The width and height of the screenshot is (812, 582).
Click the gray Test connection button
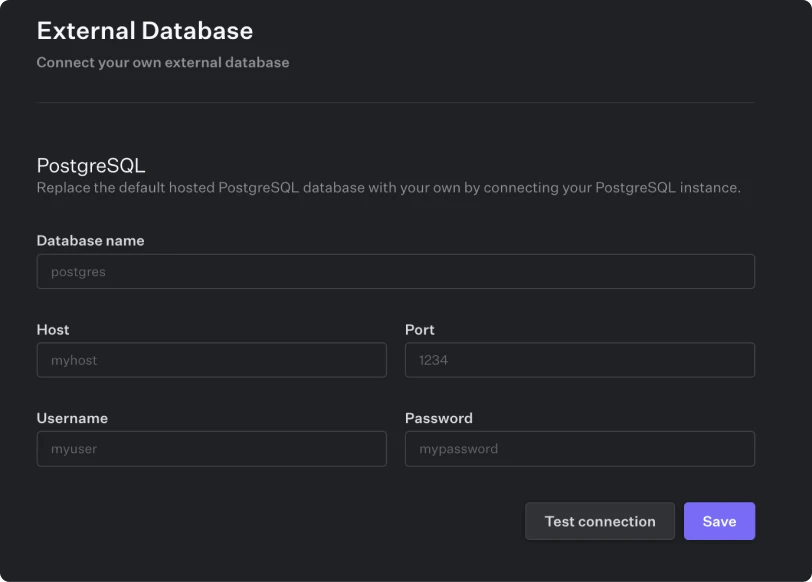point(600,521)
